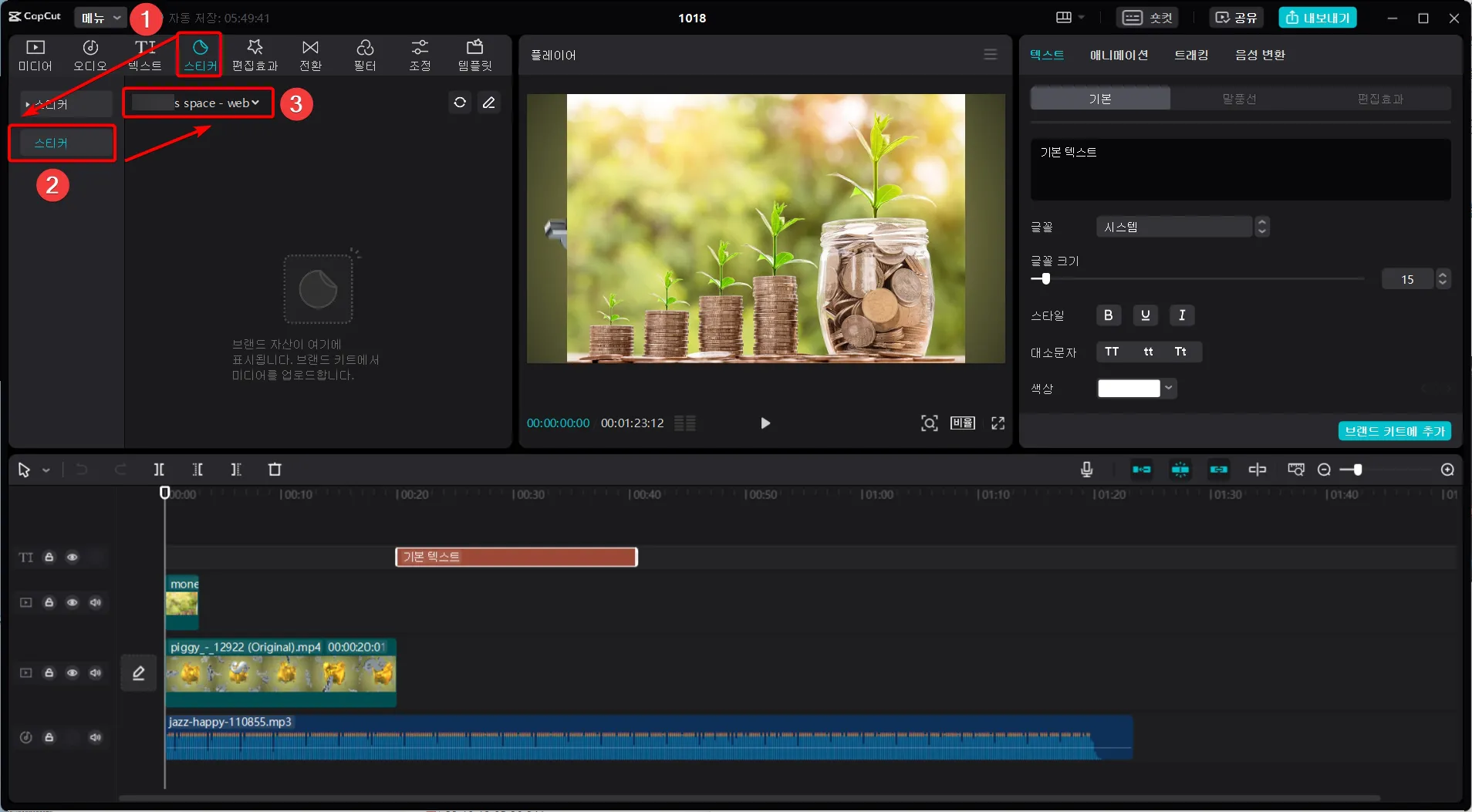This screenshot has height=812, width=1472.
Task: Click the preview axis icon
Action: click(1258, 470)
